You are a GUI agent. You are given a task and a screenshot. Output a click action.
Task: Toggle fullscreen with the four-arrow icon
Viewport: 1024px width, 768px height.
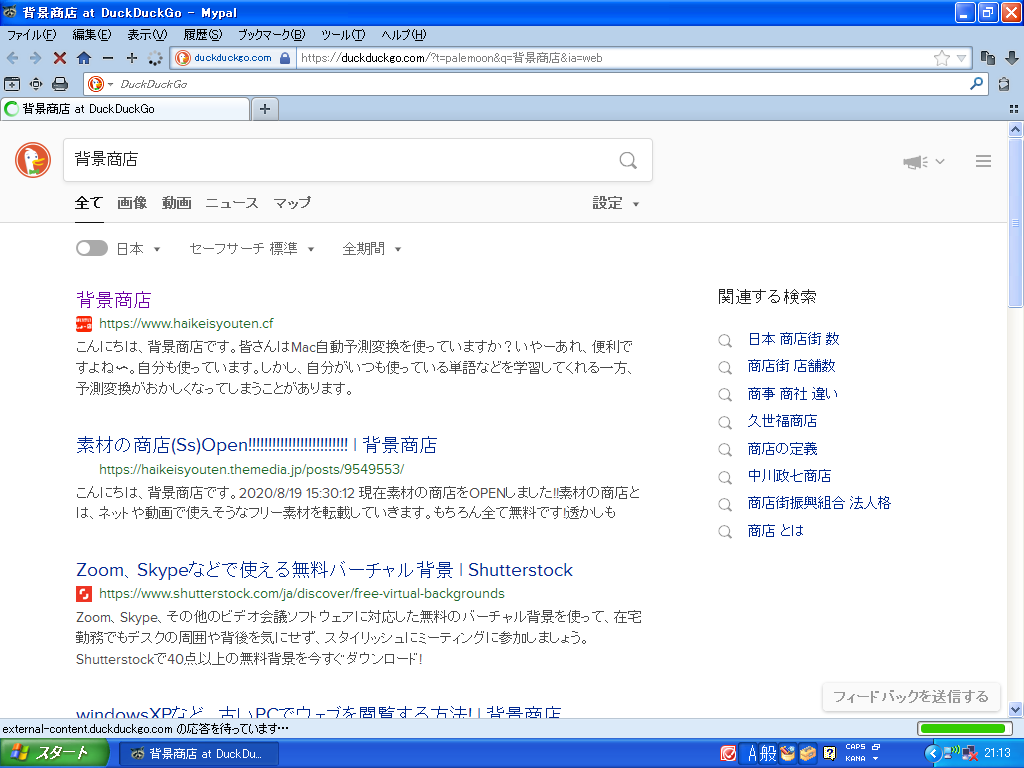36,84
